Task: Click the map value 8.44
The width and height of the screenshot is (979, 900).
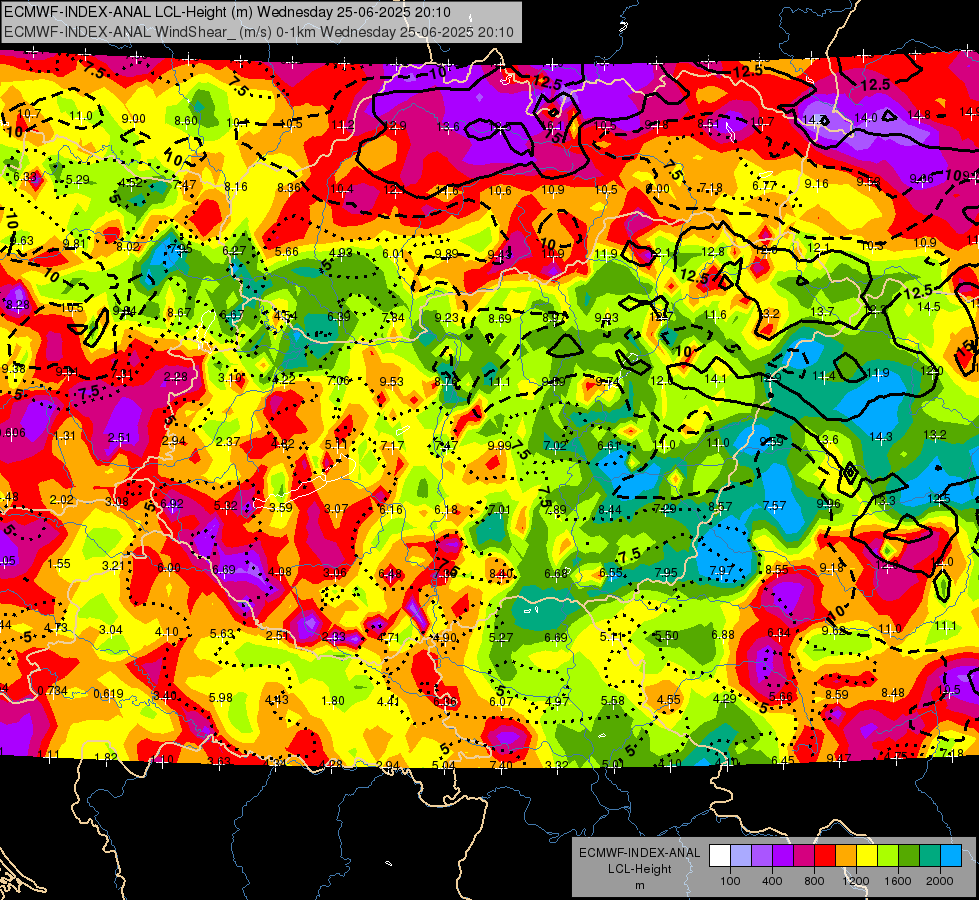Action: tap(610, 510)
